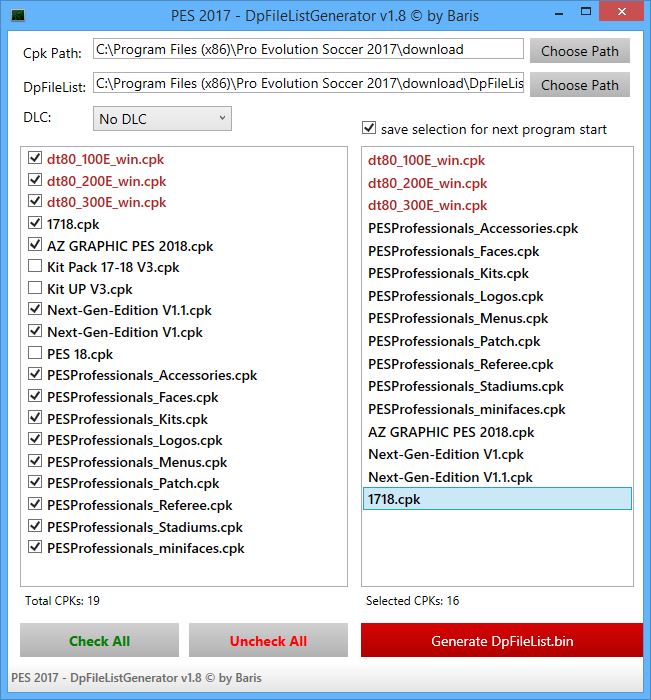The image size is (651, 700).
Task: Click into the DpFileList path text field
Action: pos(308,83)
